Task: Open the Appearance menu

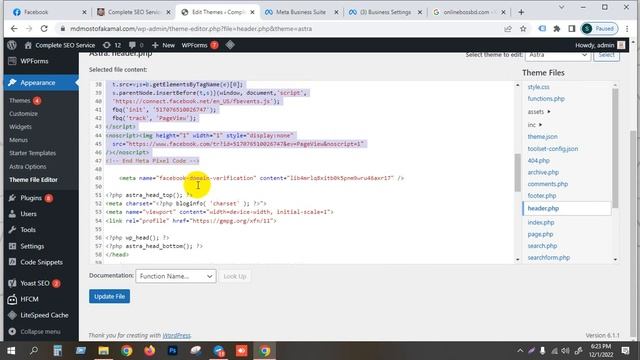Action: tap(41, 82)
